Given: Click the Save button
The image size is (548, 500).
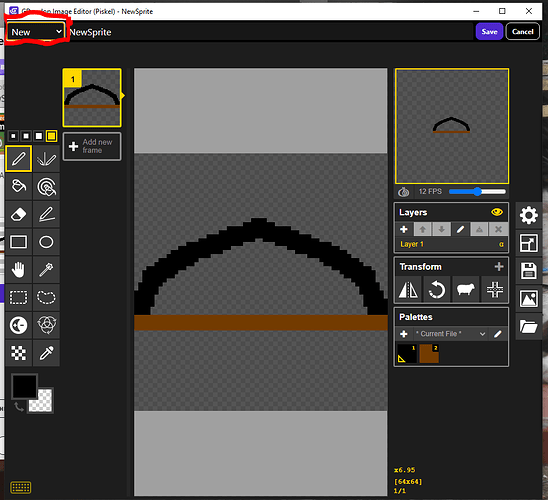Looking at the screenshot, I should (x=489, y=31).
